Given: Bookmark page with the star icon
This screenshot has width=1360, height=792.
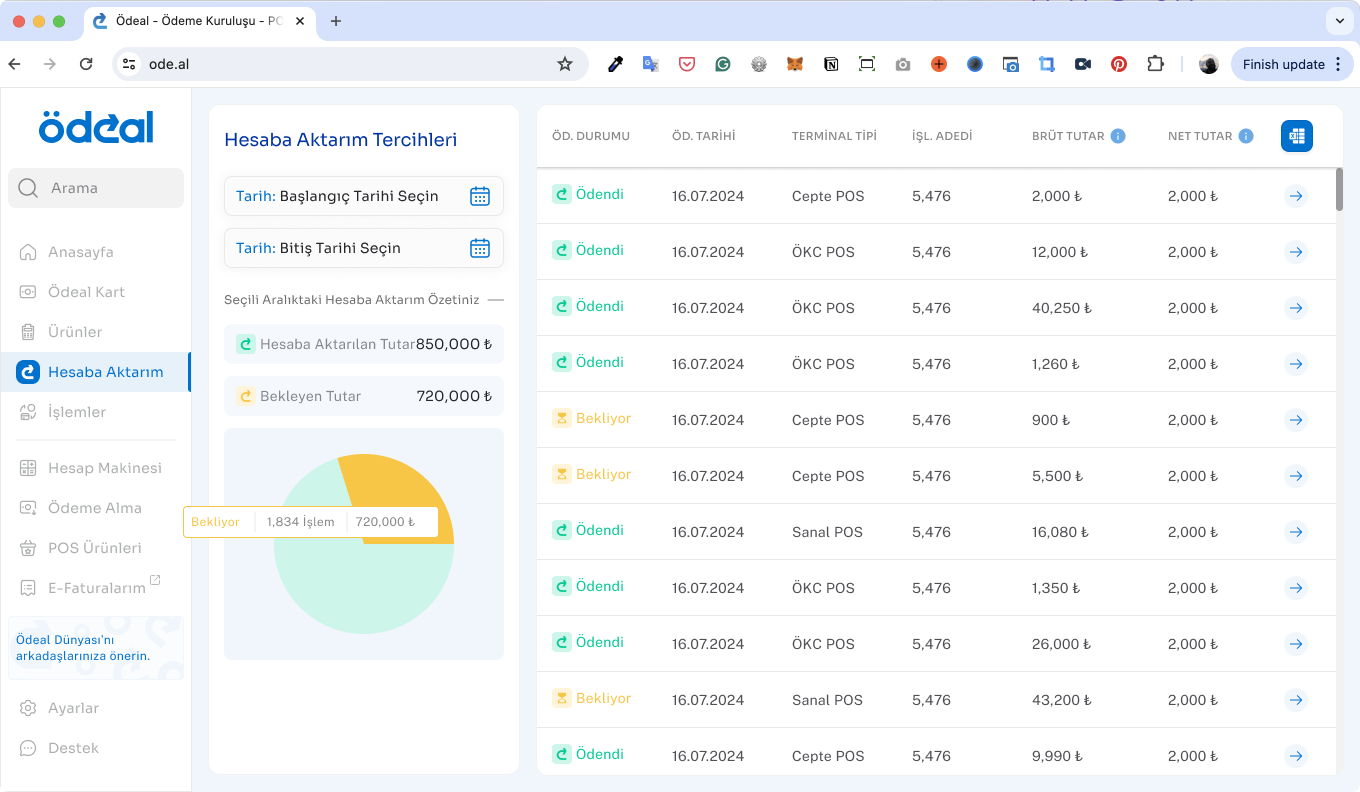Looking at the screenshot, I should [x=565, y=64].
